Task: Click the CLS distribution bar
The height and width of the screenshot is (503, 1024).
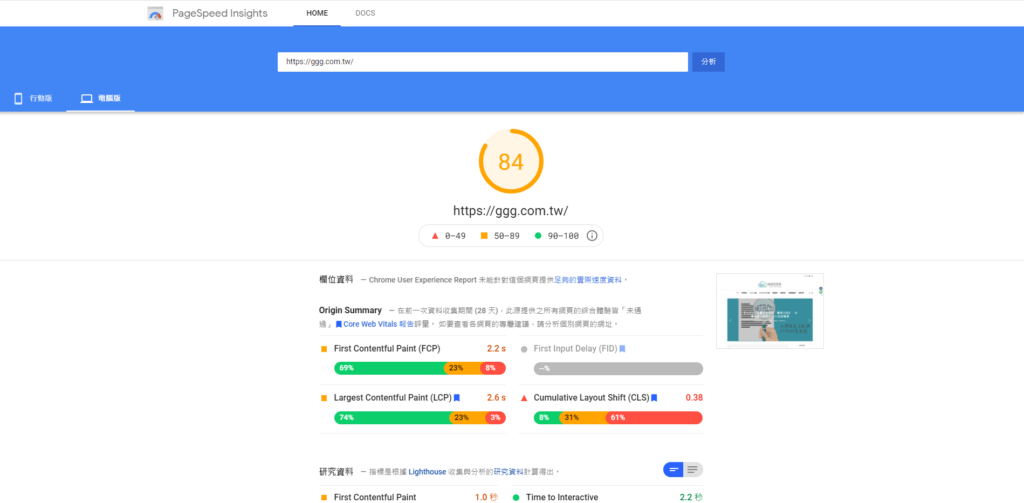Action: [x=618, y=417]
